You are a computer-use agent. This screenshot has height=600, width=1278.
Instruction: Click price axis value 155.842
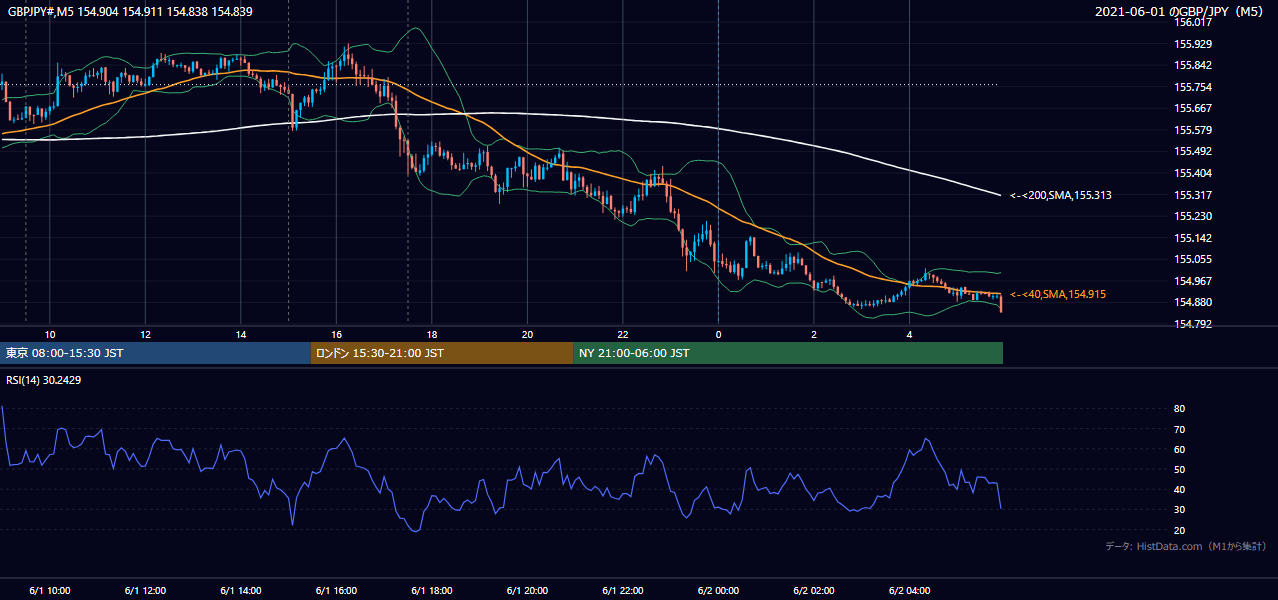tap(1193, 65)
